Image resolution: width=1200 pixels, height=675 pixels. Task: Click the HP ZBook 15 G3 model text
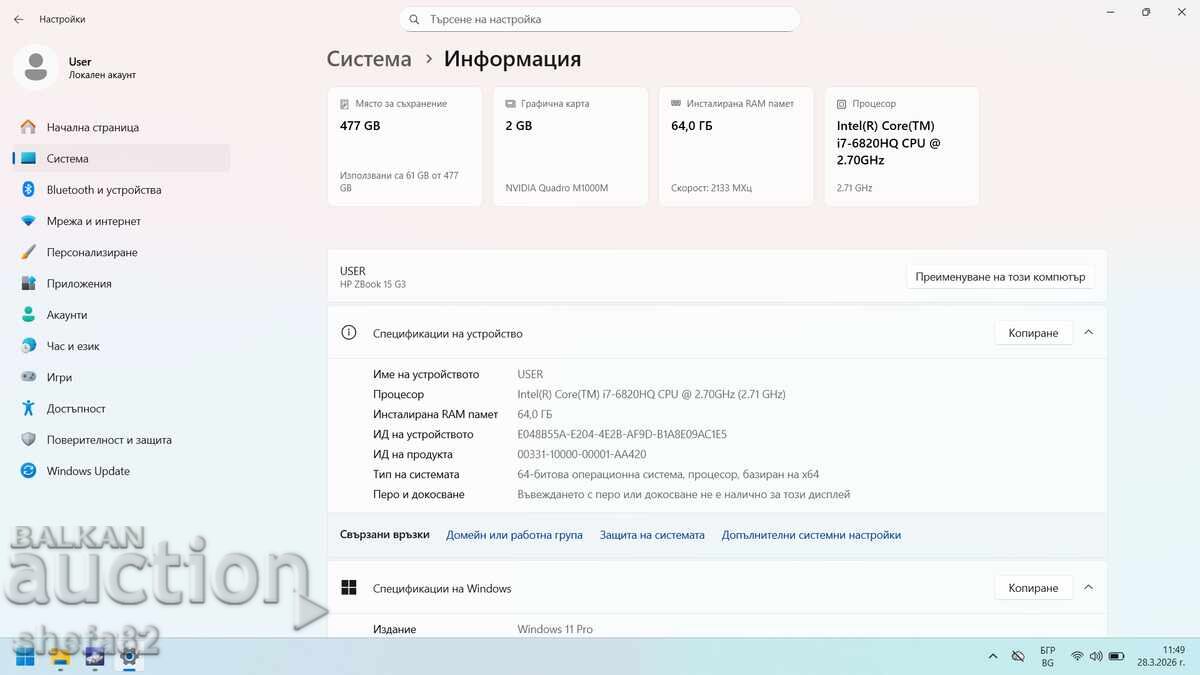click(373, 284)
